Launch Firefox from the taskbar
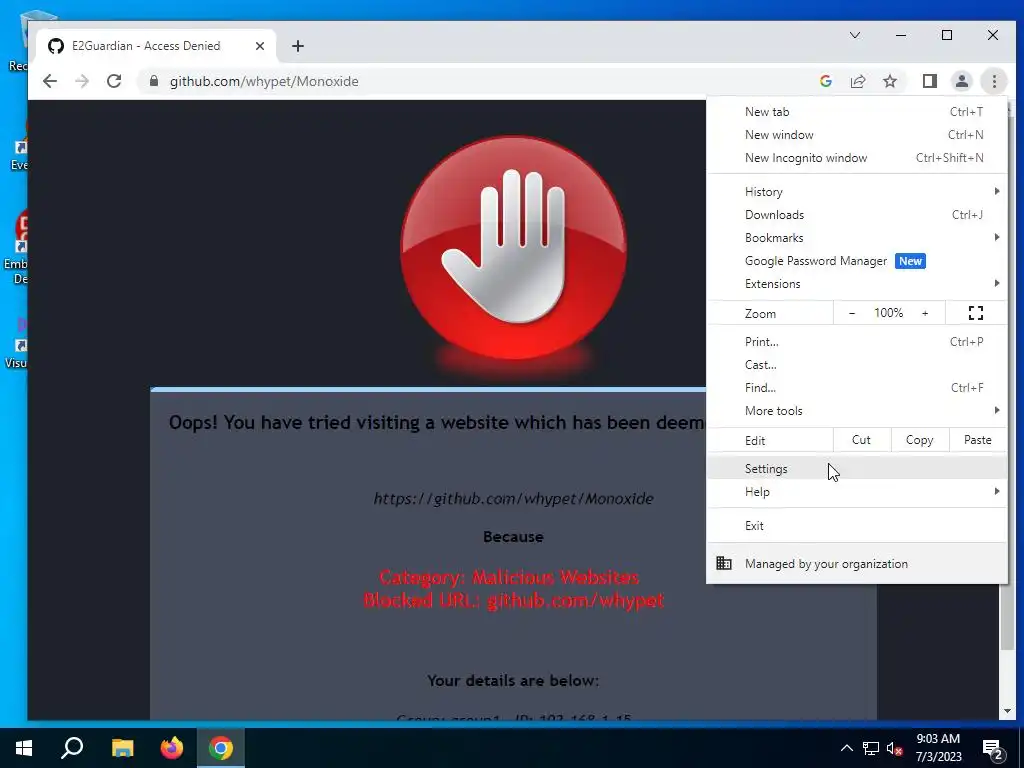 [172, 748]
